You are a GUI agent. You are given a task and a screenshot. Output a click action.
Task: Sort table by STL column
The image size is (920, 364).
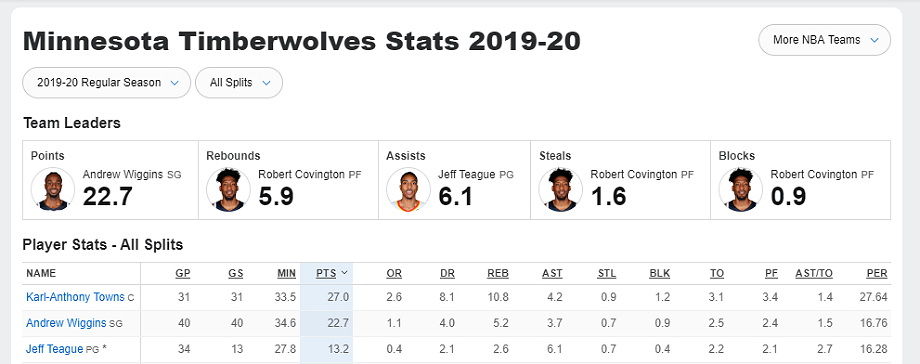[607, 274]
